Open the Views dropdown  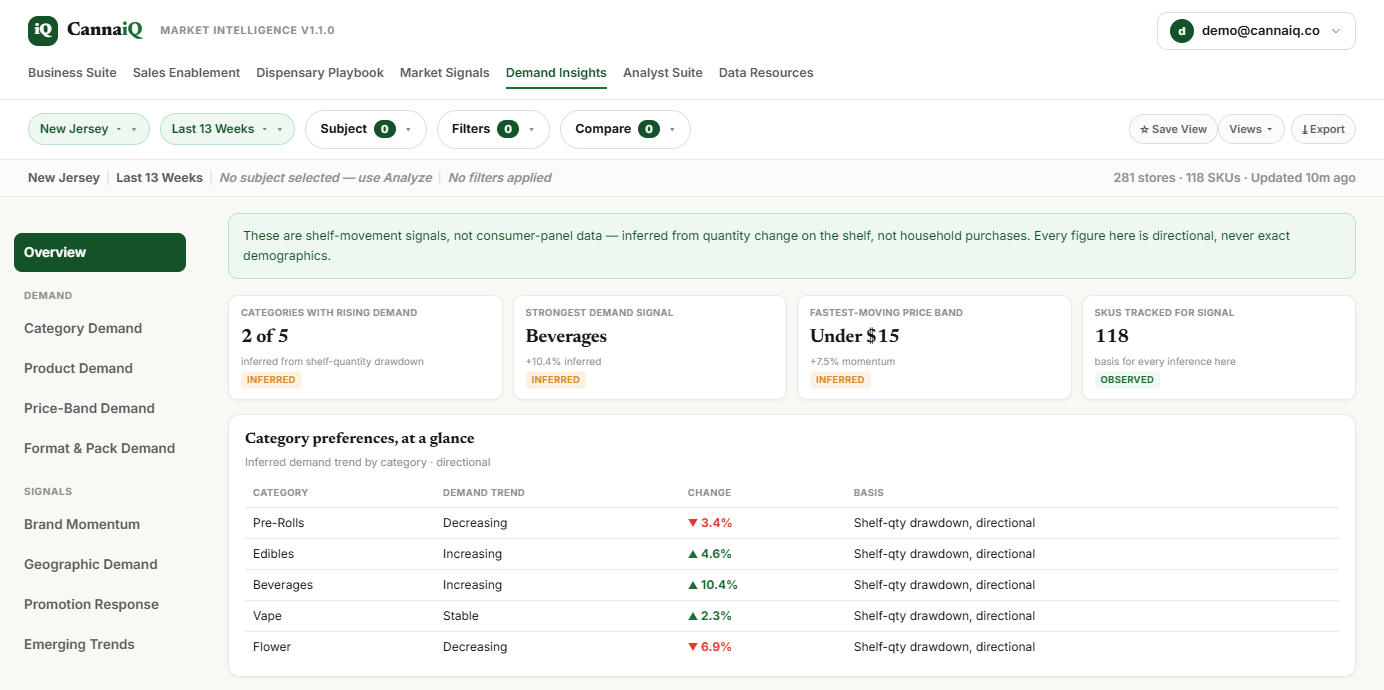click(1250, 129)
